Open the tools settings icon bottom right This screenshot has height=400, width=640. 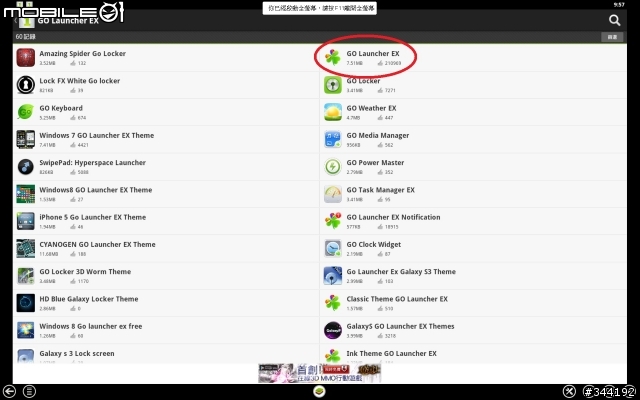(569, 392)
